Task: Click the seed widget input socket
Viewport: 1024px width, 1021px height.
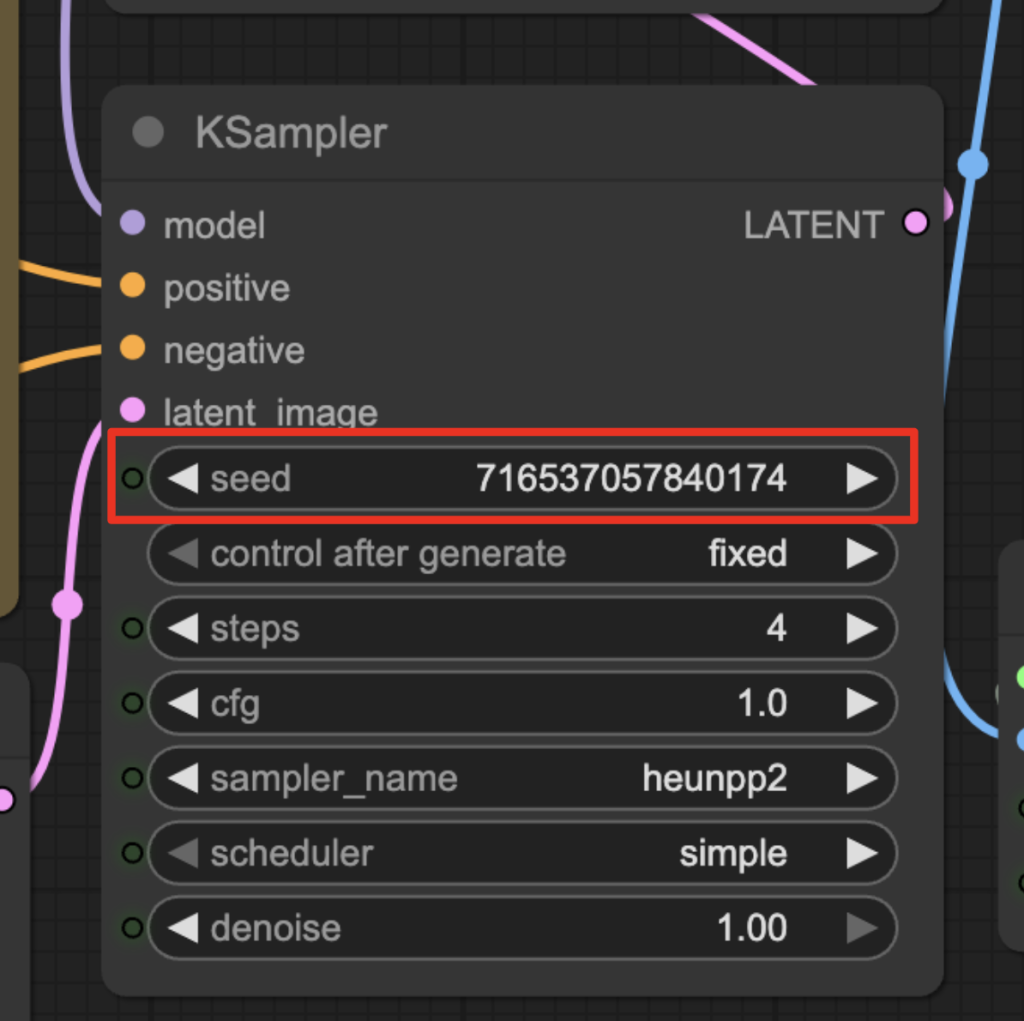Action: [132, 479]
